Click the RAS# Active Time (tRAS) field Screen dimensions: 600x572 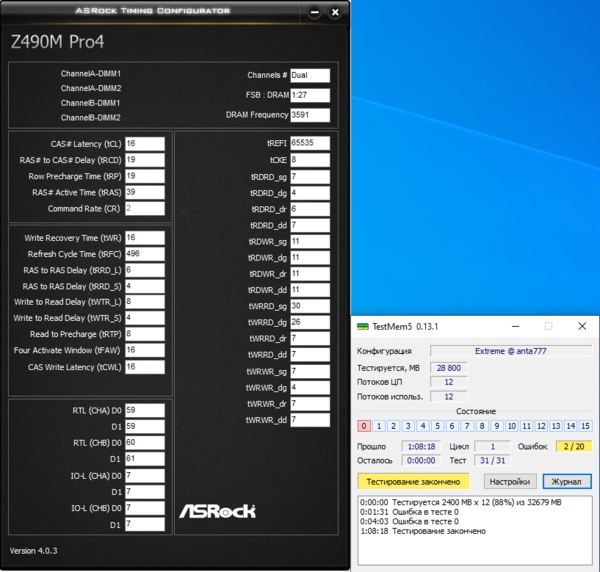click(x=145, y=192)
